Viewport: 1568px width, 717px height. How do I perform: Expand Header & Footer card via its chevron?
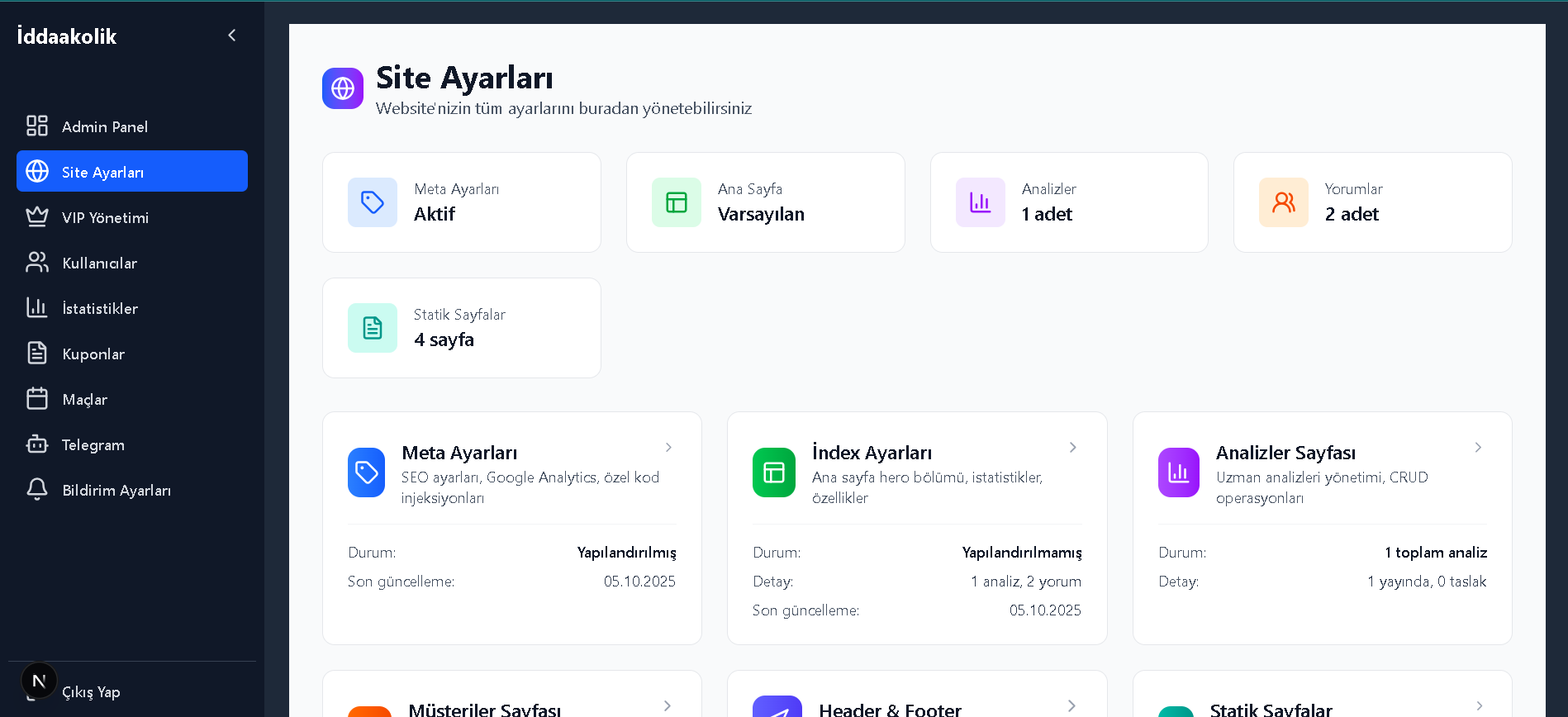point(1072,705)
